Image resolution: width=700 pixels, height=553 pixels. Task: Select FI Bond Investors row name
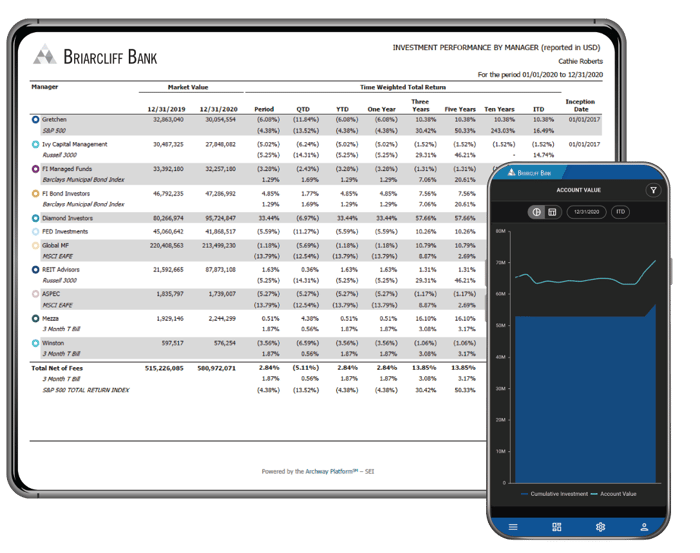tap(66, 194)
